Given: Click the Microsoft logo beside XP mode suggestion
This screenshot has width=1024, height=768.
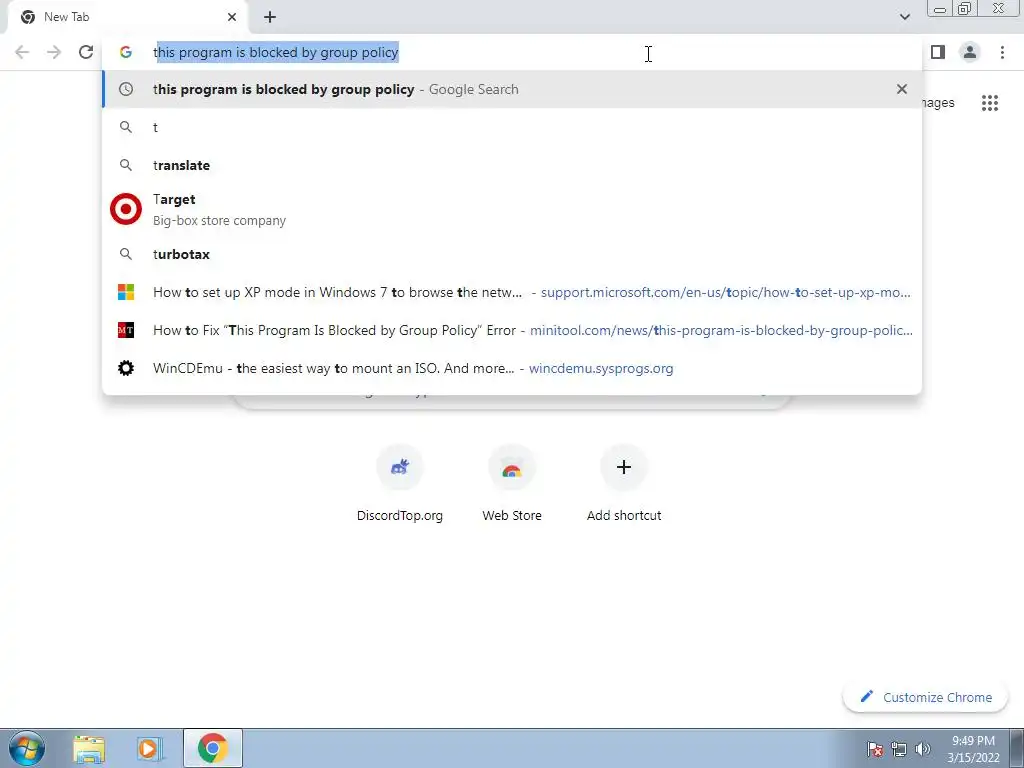Looking at the screenshot, I should click(x=125, y=292).
